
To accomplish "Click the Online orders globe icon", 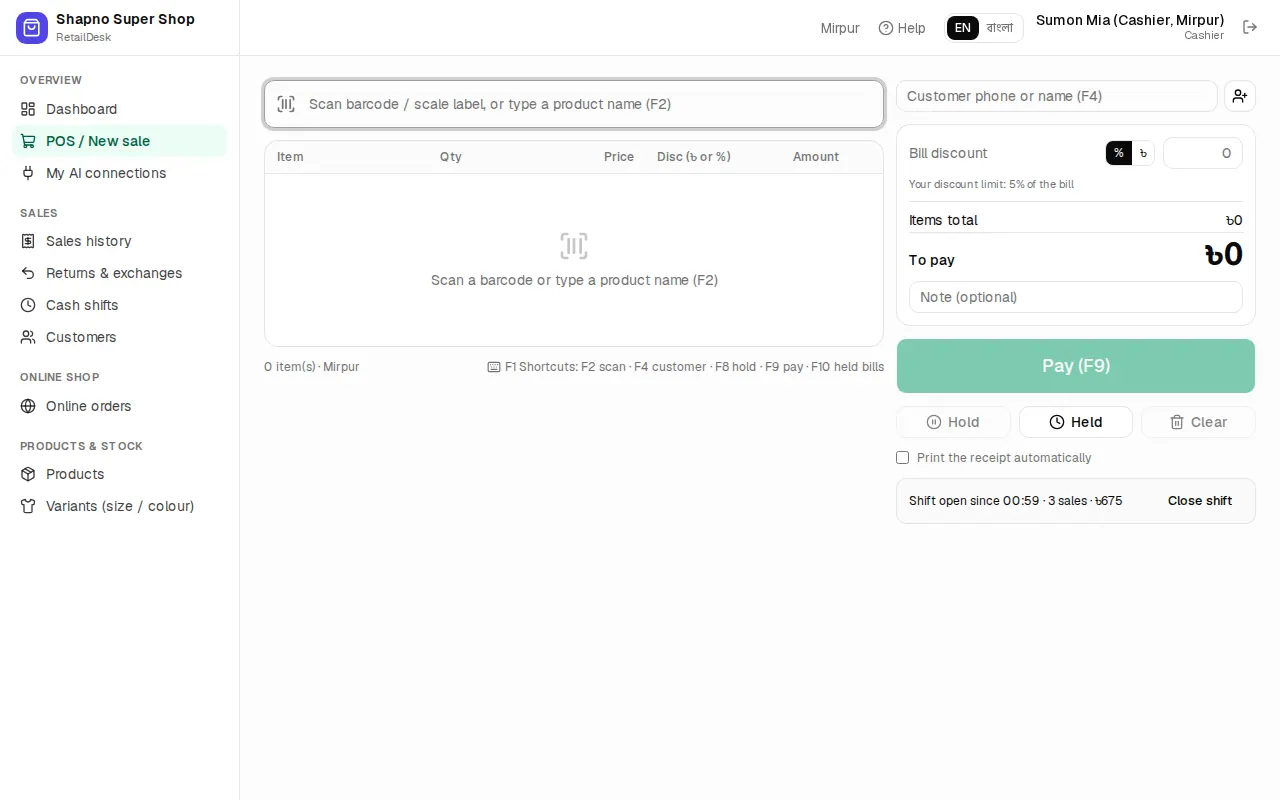I will [28, 406].
